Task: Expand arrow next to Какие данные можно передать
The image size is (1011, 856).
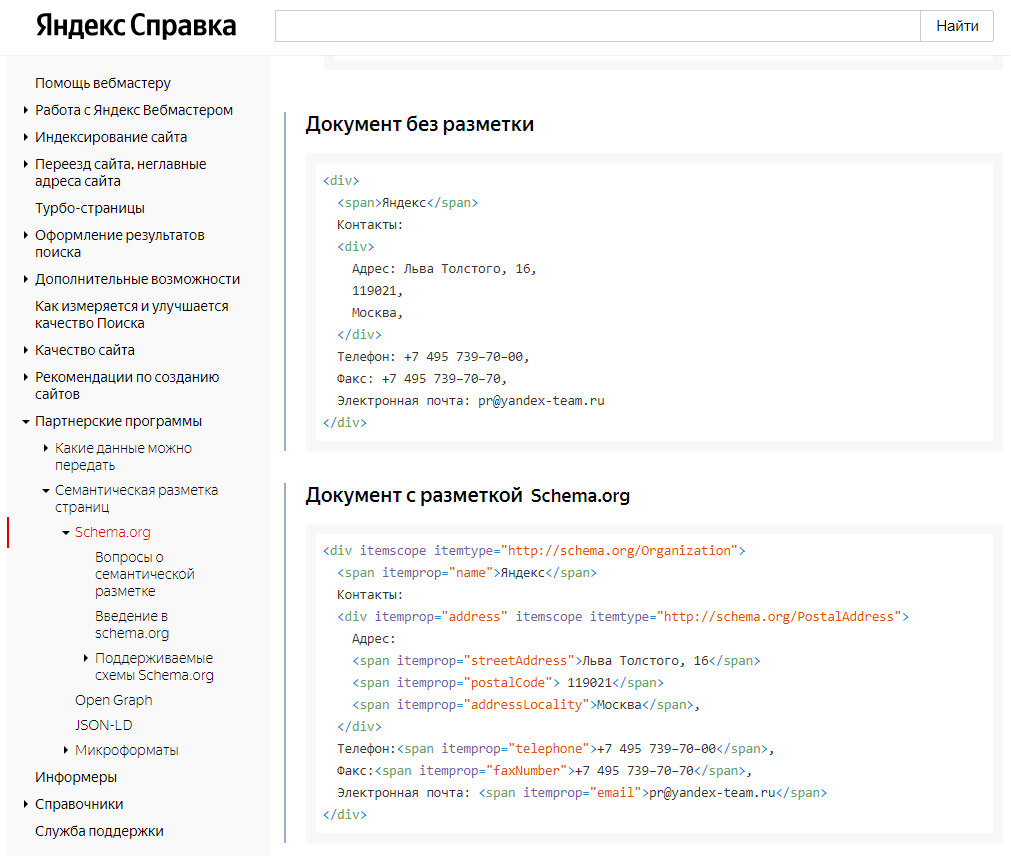Action: [45, 448]
